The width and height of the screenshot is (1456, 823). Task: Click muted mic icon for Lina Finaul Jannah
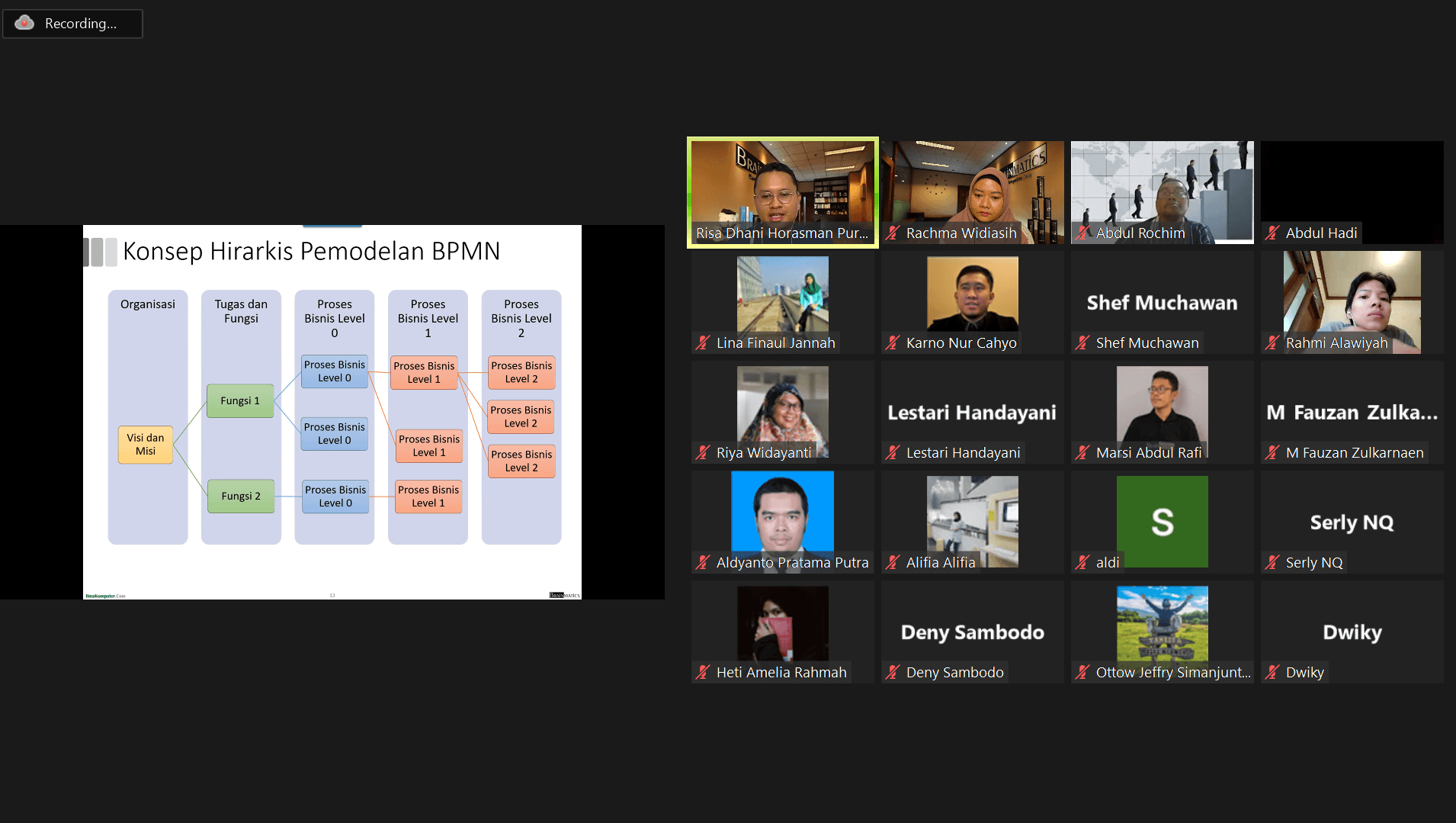703,343
